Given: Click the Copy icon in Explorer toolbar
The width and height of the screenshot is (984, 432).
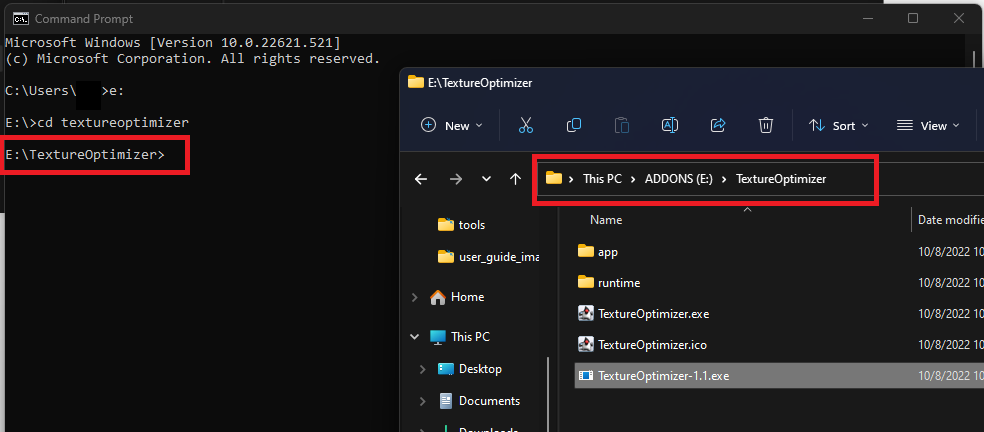Looking at the screenshot, I should [574, 125].
